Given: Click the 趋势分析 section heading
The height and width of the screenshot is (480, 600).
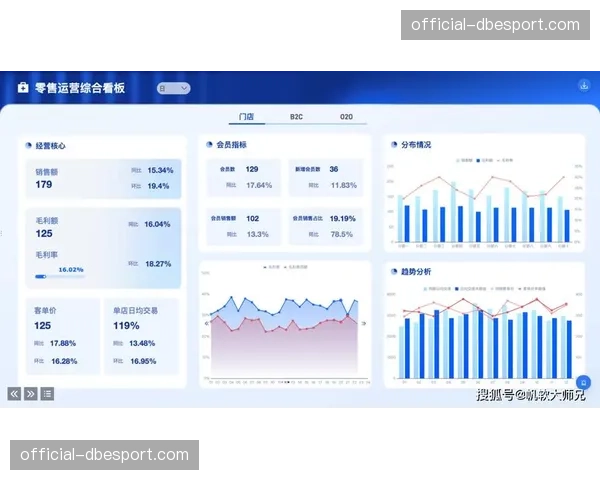Looking at the screenshot, I should (x=416, y=272).
